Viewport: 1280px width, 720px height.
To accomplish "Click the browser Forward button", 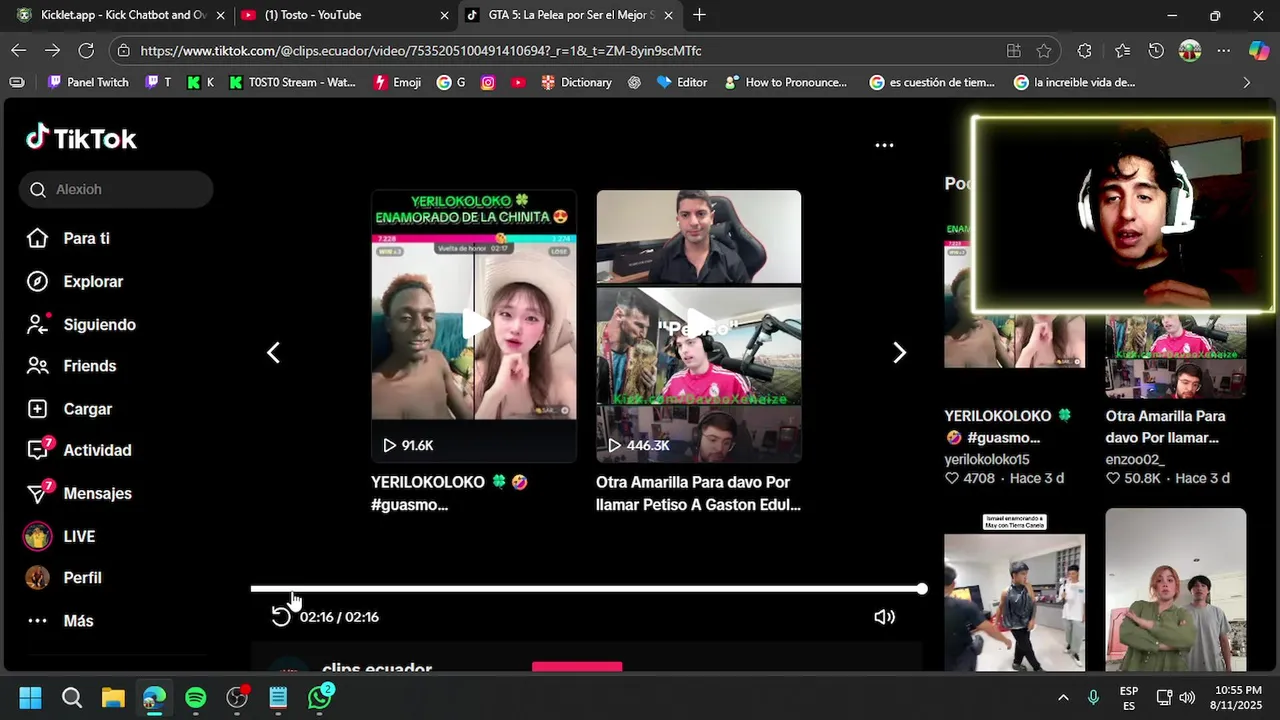I will tap(52, 50).
